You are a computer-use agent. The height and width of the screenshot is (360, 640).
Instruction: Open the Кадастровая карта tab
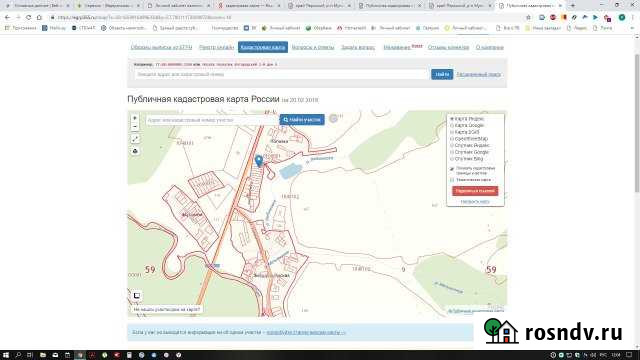263,47
